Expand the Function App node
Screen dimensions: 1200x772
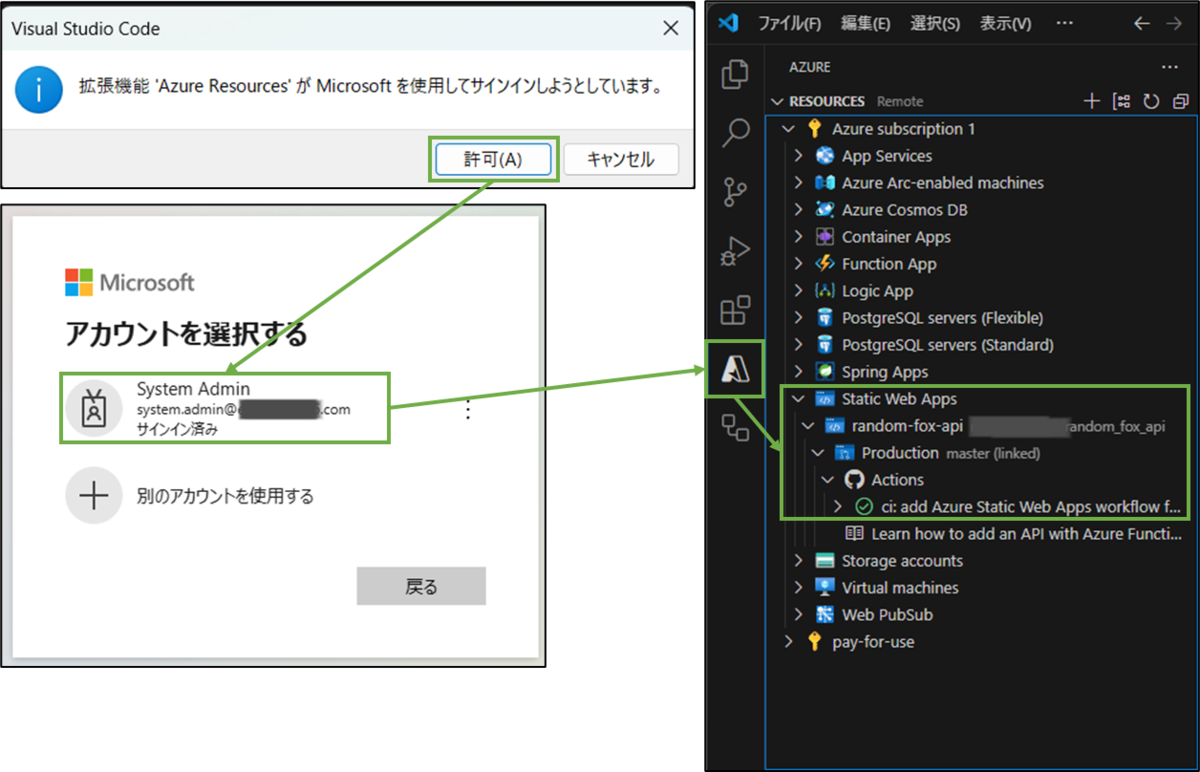pos(798,264)
